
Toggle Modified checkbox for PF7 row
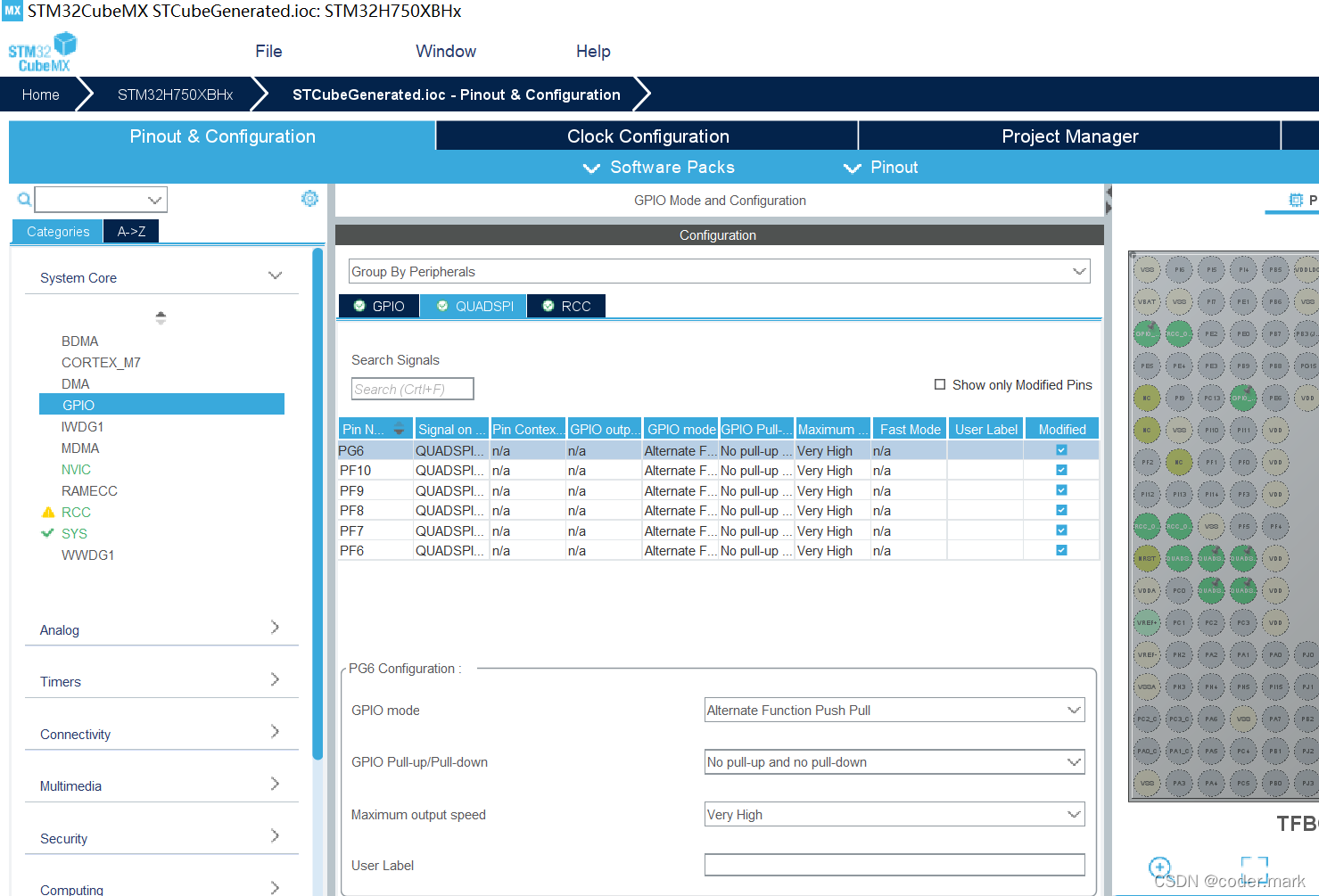pos(1061,530)
